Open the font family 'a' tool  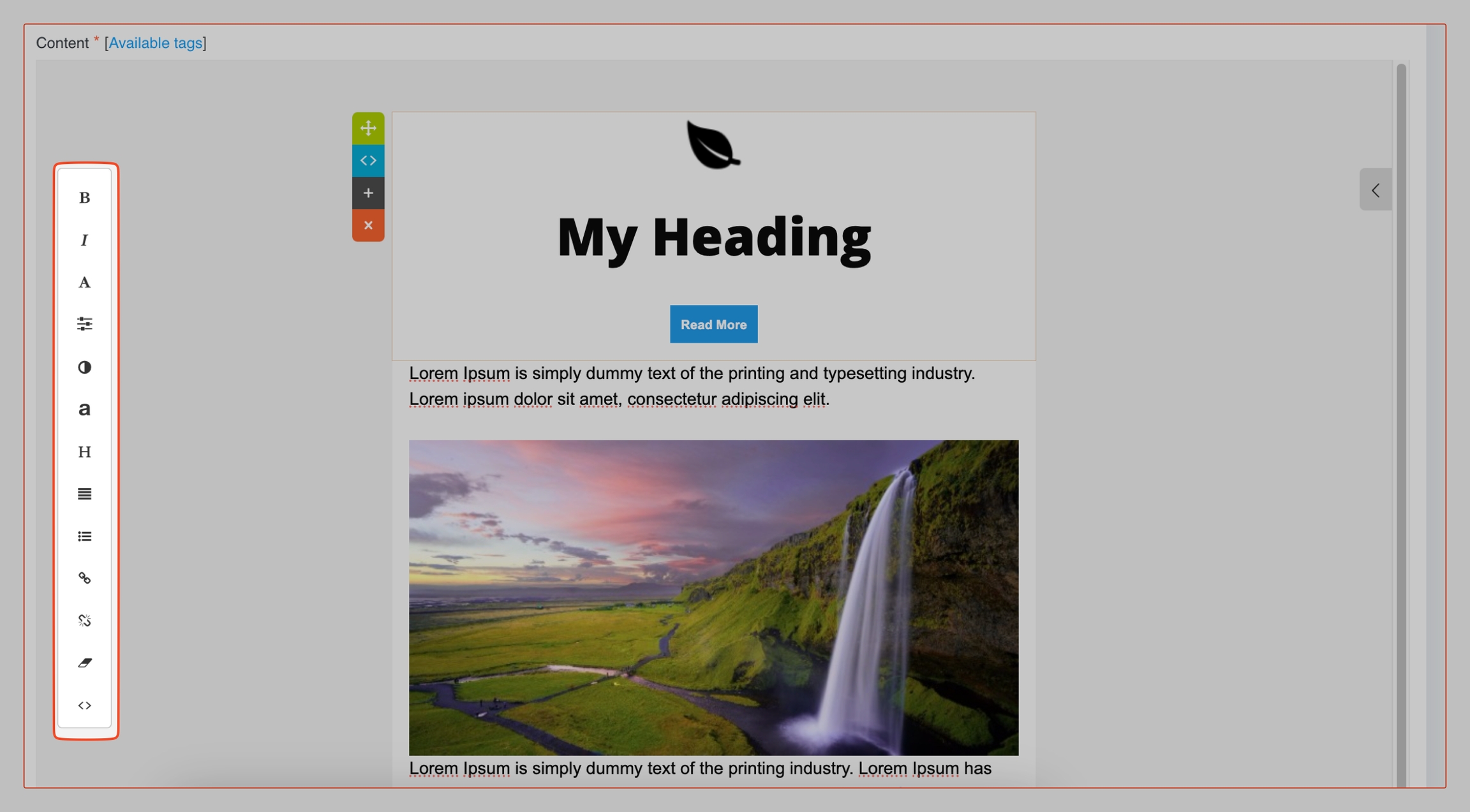84,409
